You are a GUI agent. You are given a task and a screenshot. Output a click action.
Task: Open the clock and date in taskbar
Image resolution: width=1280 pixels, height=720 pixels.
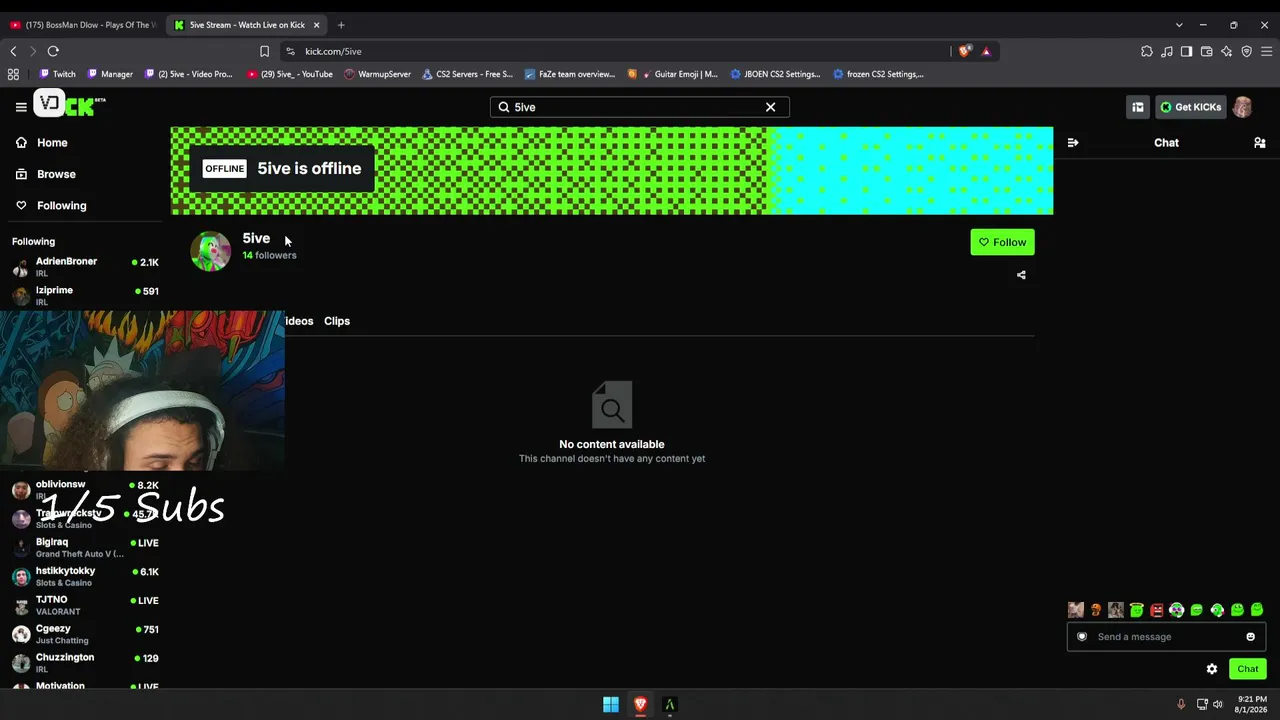click(x=1251, y=704)
